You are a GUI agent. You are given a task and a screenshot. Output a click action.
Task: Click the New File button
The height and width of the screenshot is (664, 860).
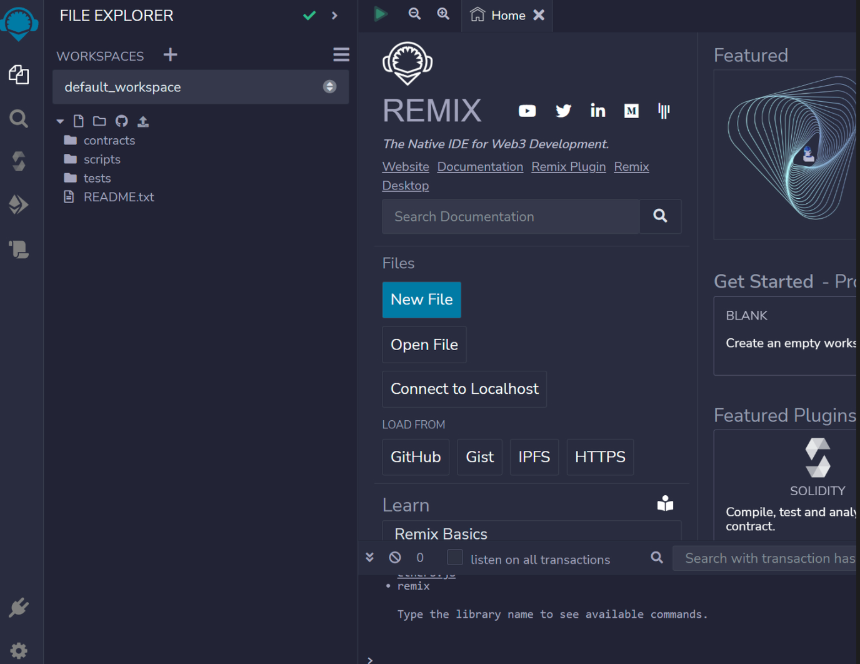point(422,300)
